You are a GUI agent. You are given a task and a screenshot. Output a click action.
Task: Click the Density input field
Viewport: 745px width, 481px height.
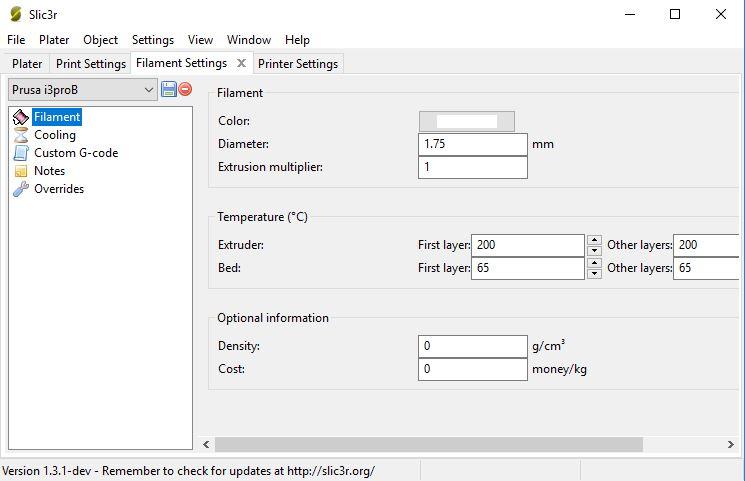[472, 346]
